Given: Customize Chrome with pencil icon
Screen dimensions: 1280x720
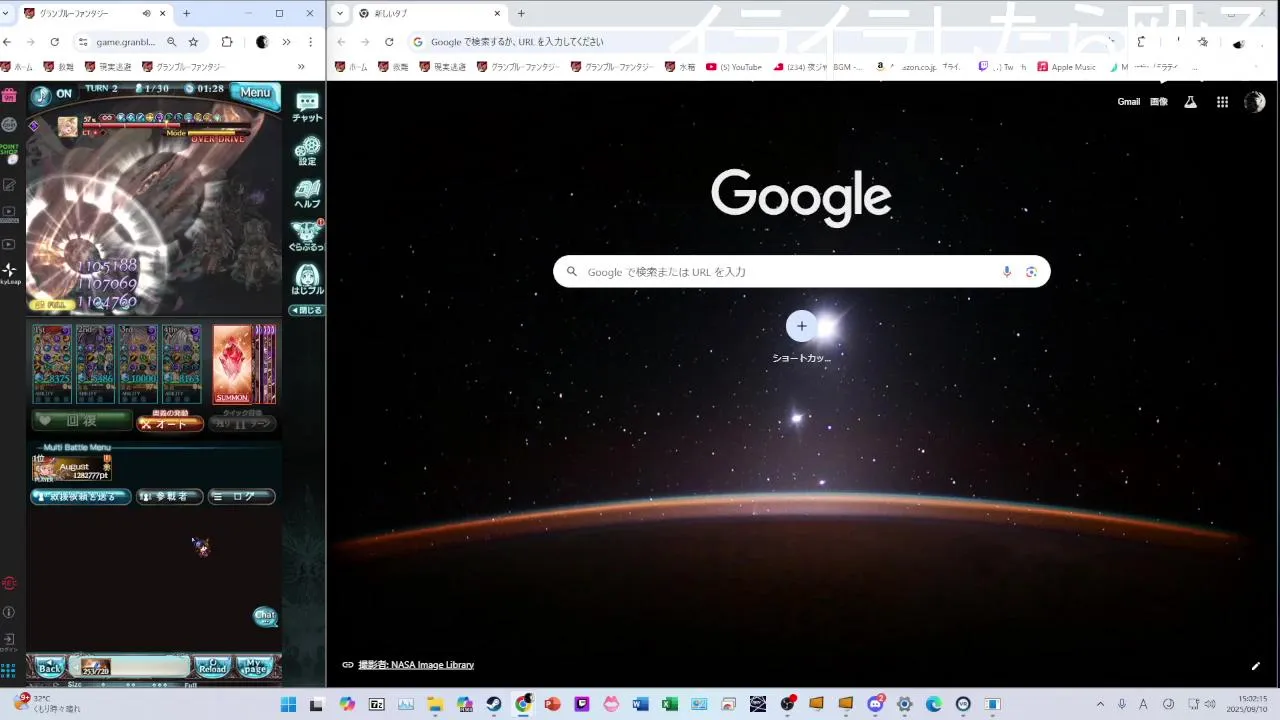Looking at the screenshot, I should (1255, 666).
